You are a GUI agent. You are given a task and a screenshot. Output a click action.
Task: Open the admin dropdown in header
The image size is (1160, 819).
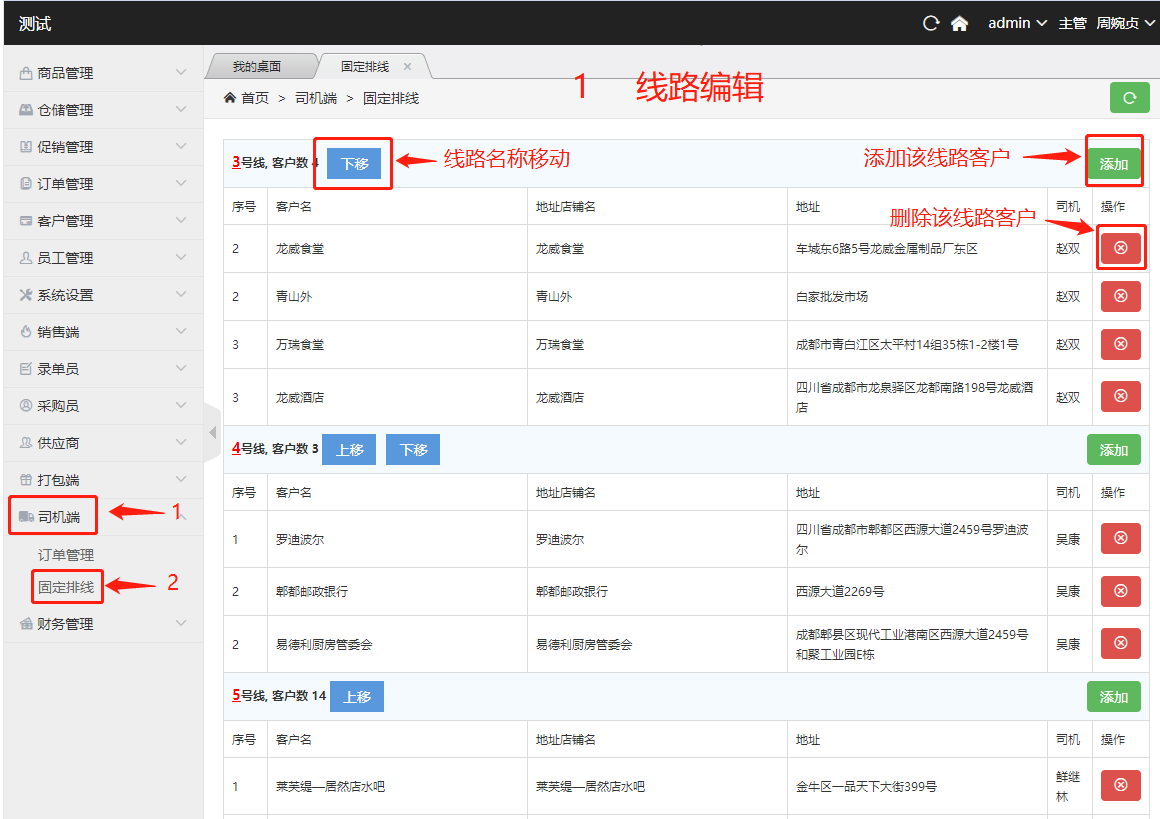tap(1017, 23)
